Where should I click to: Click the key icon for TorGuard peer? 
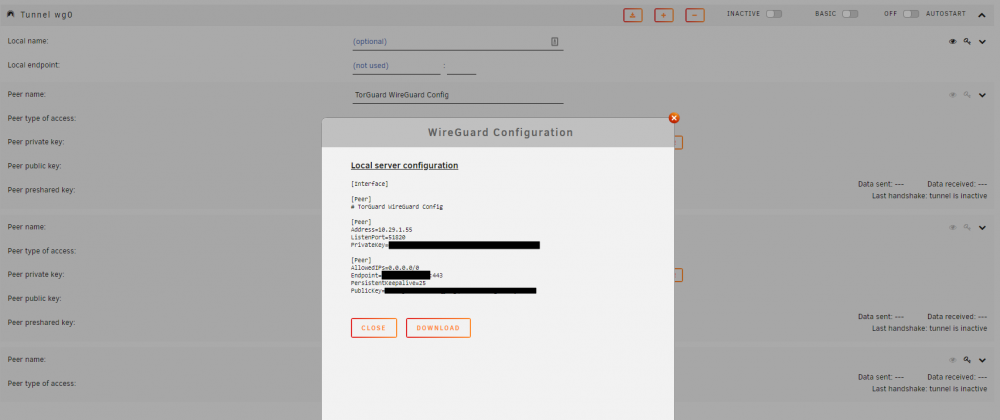click(967, 95)
